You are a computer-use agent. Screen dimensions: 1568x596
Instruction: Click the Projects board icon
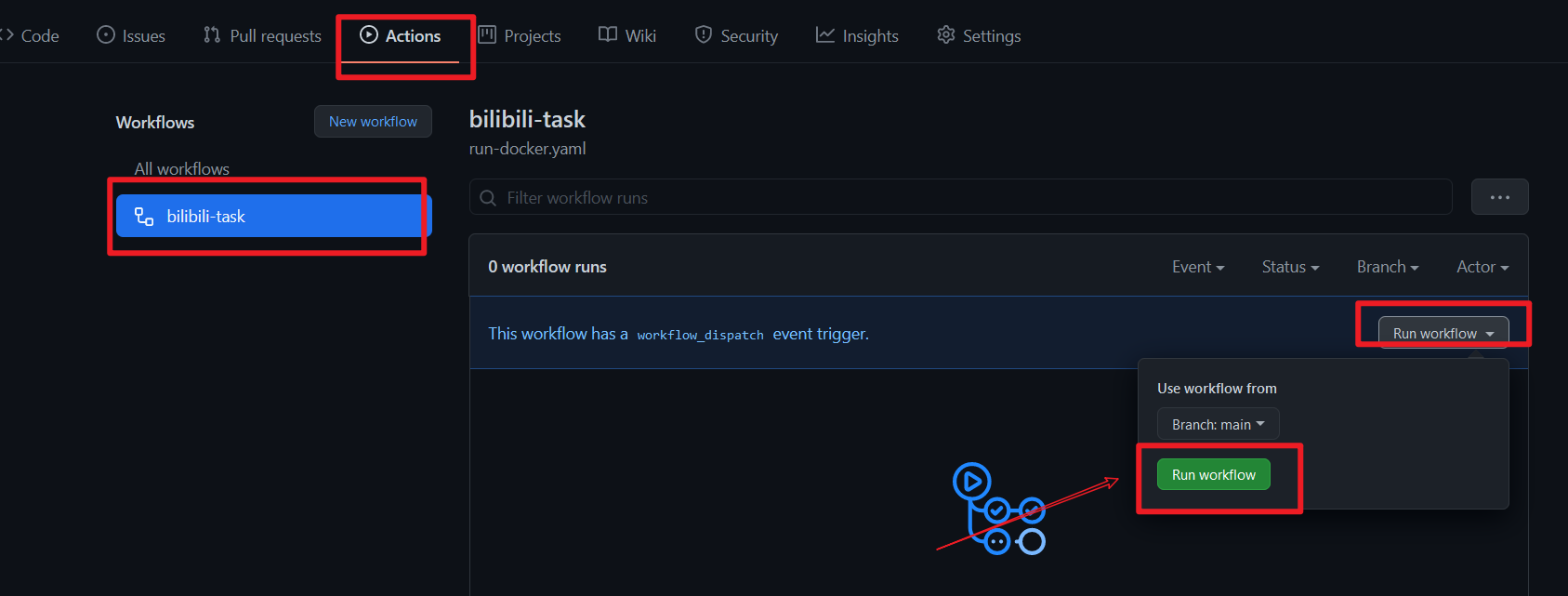[x=487, y=35]
